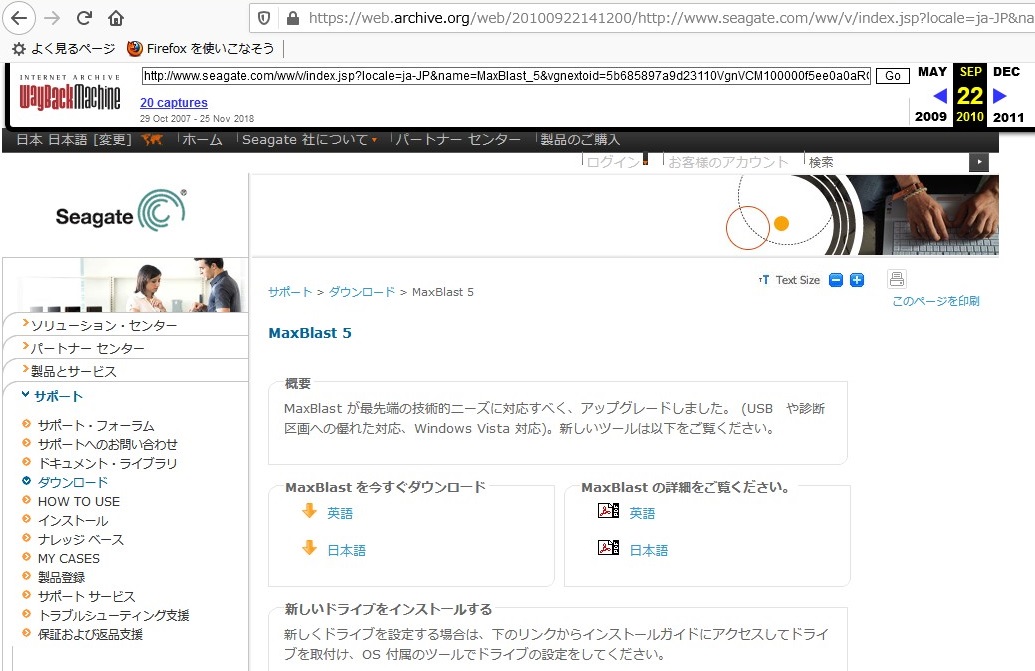The image size is (1035, 671).
Task: Open 英語 PDF details link
Action: [642, 513]
